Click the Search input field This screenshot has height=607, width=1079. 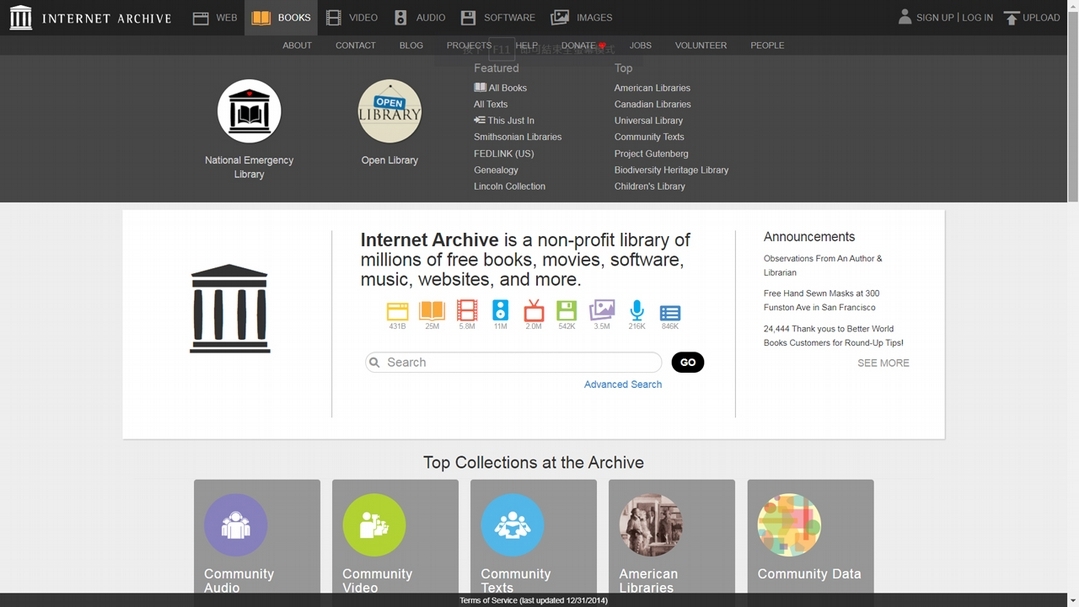[x=513, y=362]
